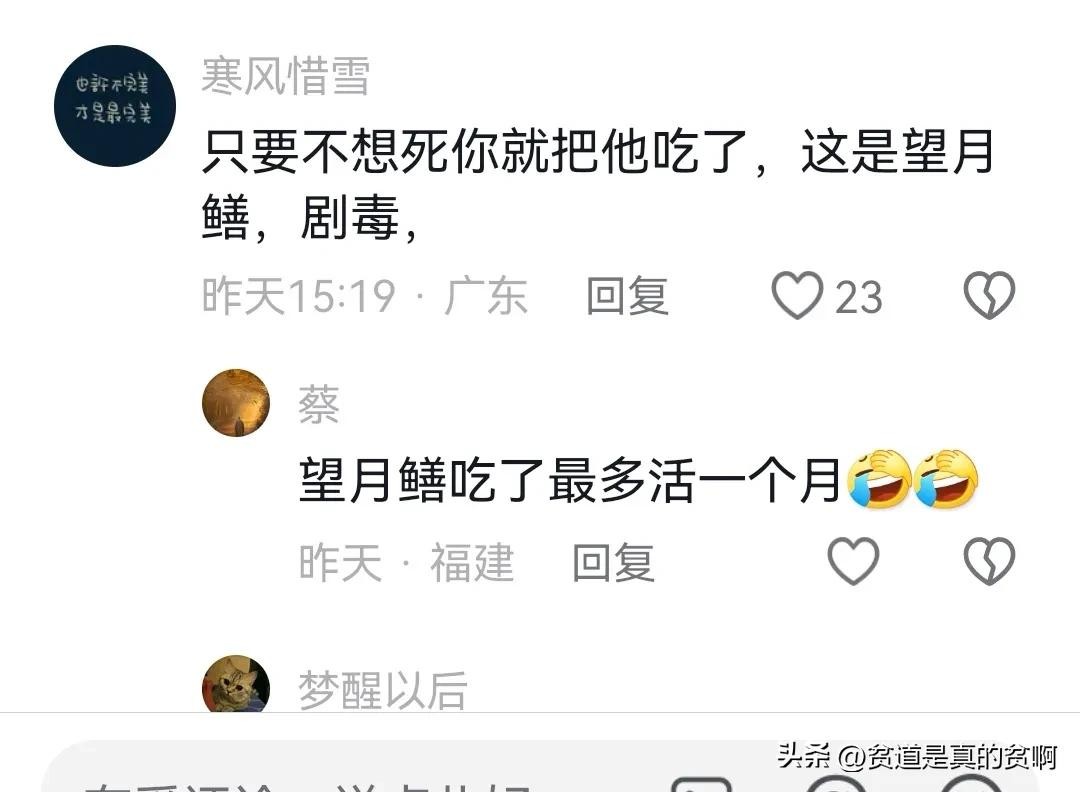
Task: Open 寒风惜雪's profile avatar
Action: tap(115, 105)
